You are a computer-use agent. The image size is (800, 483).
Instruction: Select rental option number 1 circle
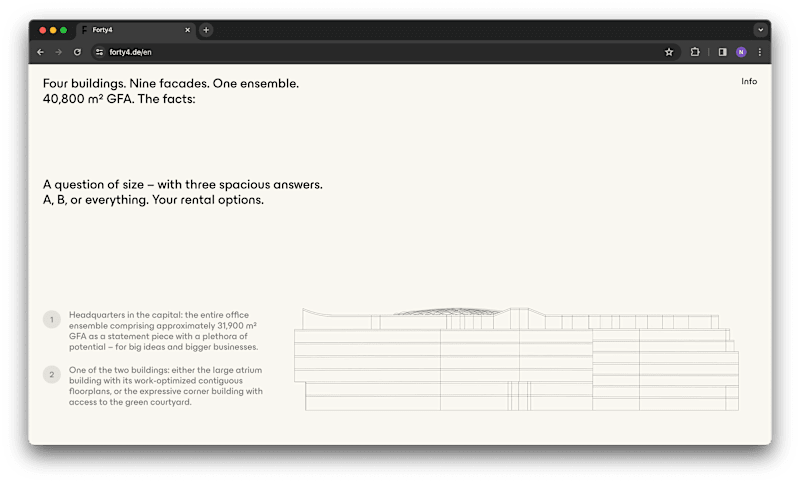tap(52, 320)
